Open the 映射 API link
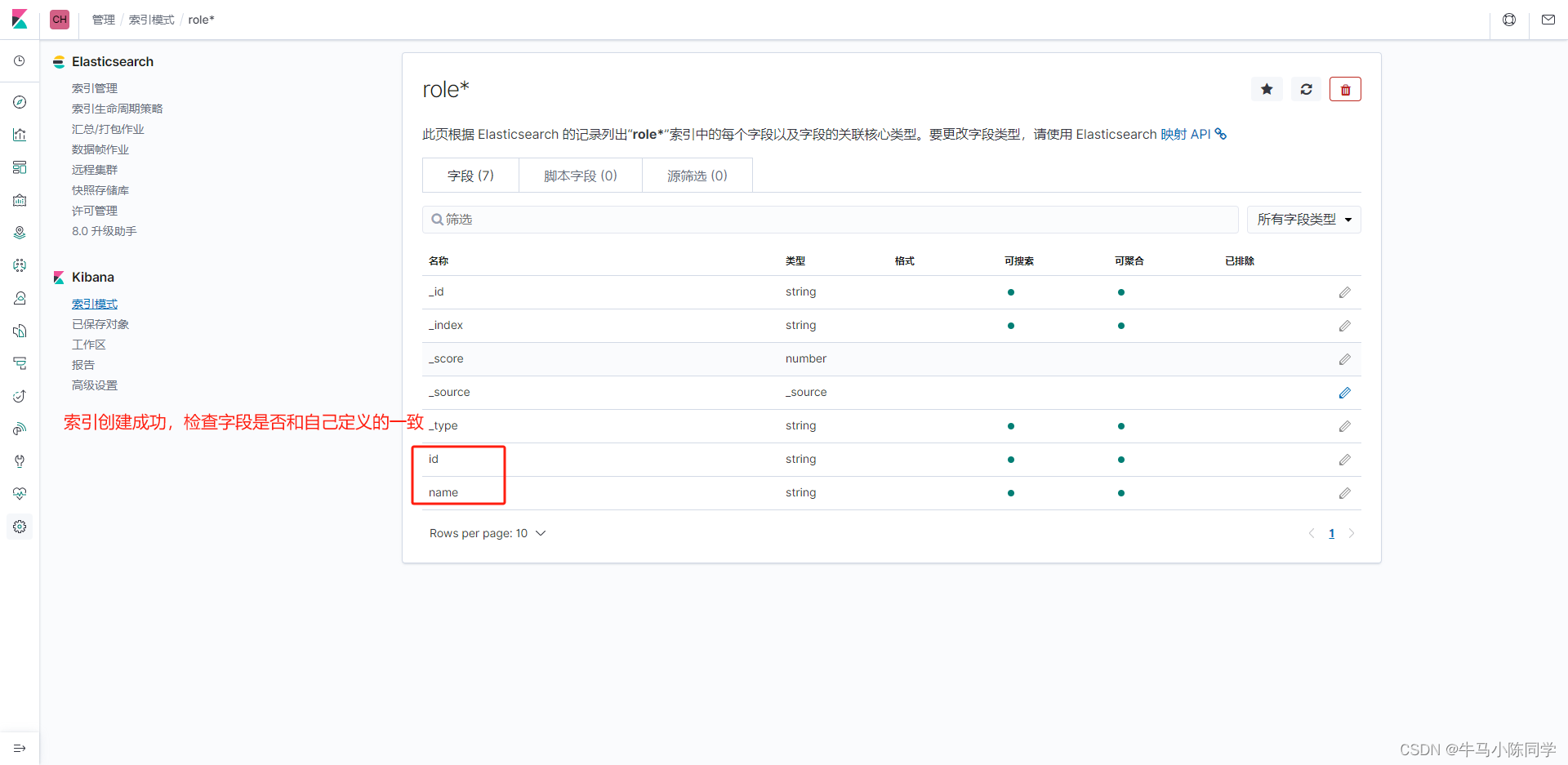 click(1193, 134)
